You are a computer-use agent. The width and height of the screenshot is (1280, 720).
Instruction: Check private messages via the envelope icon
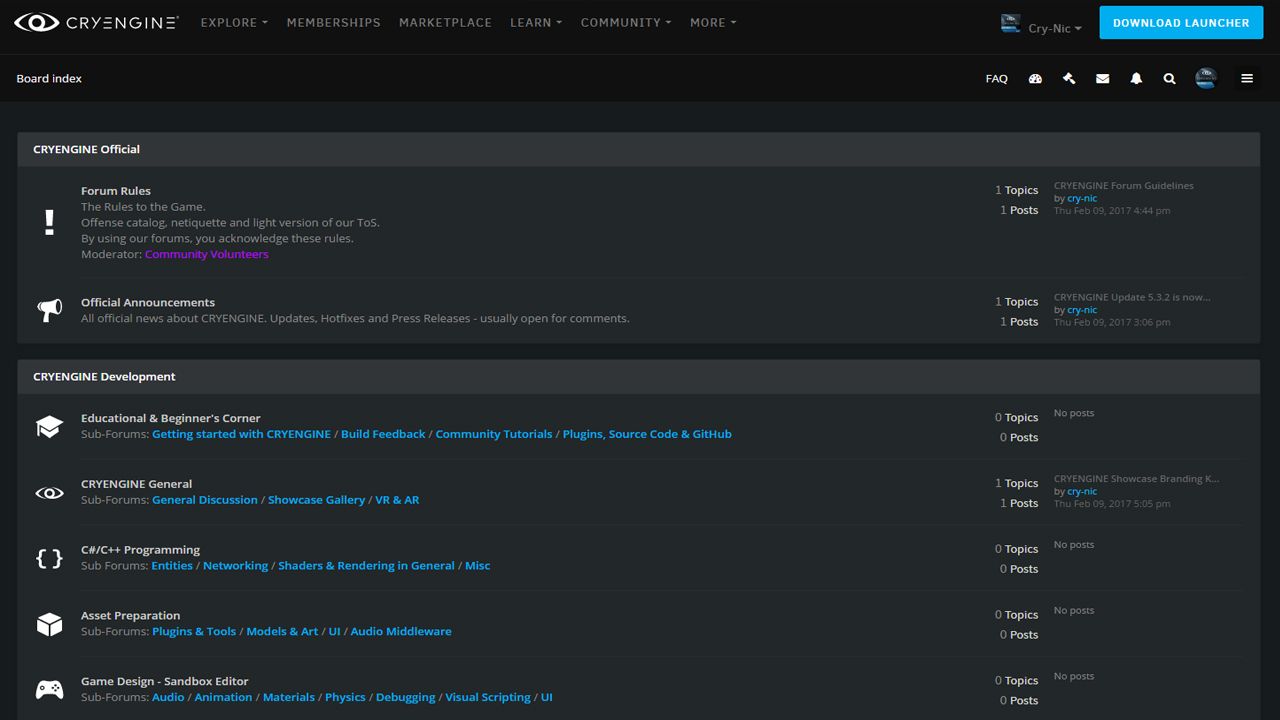tap(1102, 78)
